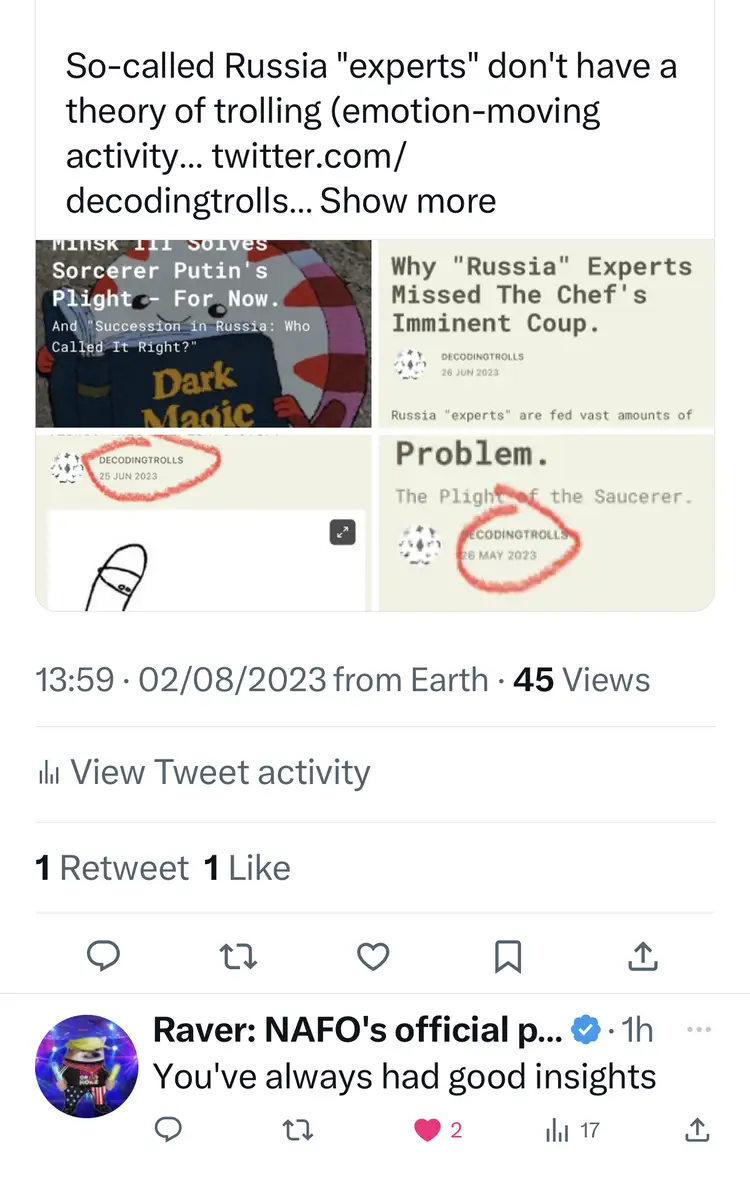Like the main tweet

[373, 956]
